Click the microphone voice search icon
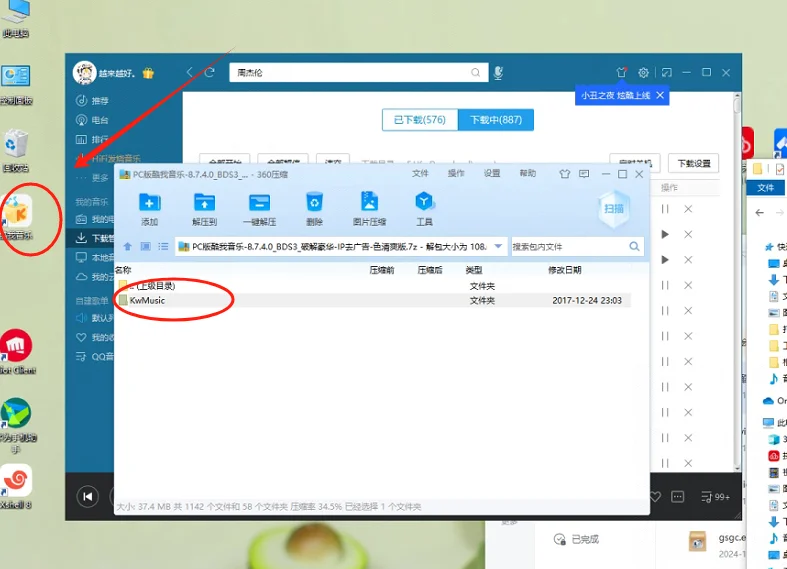Viewport: 787px width, 569px height. (498, 73)
